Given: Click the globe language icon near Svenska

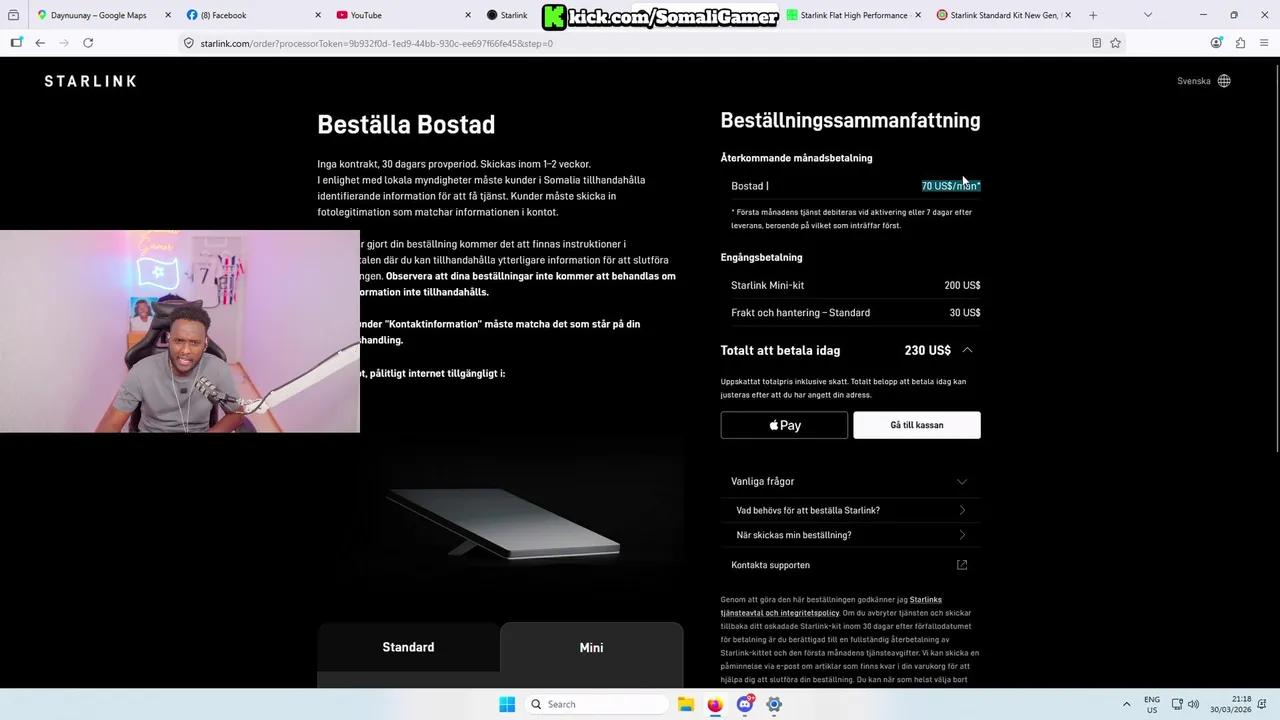Looking at the screenshot, I should click(1224, 81).
